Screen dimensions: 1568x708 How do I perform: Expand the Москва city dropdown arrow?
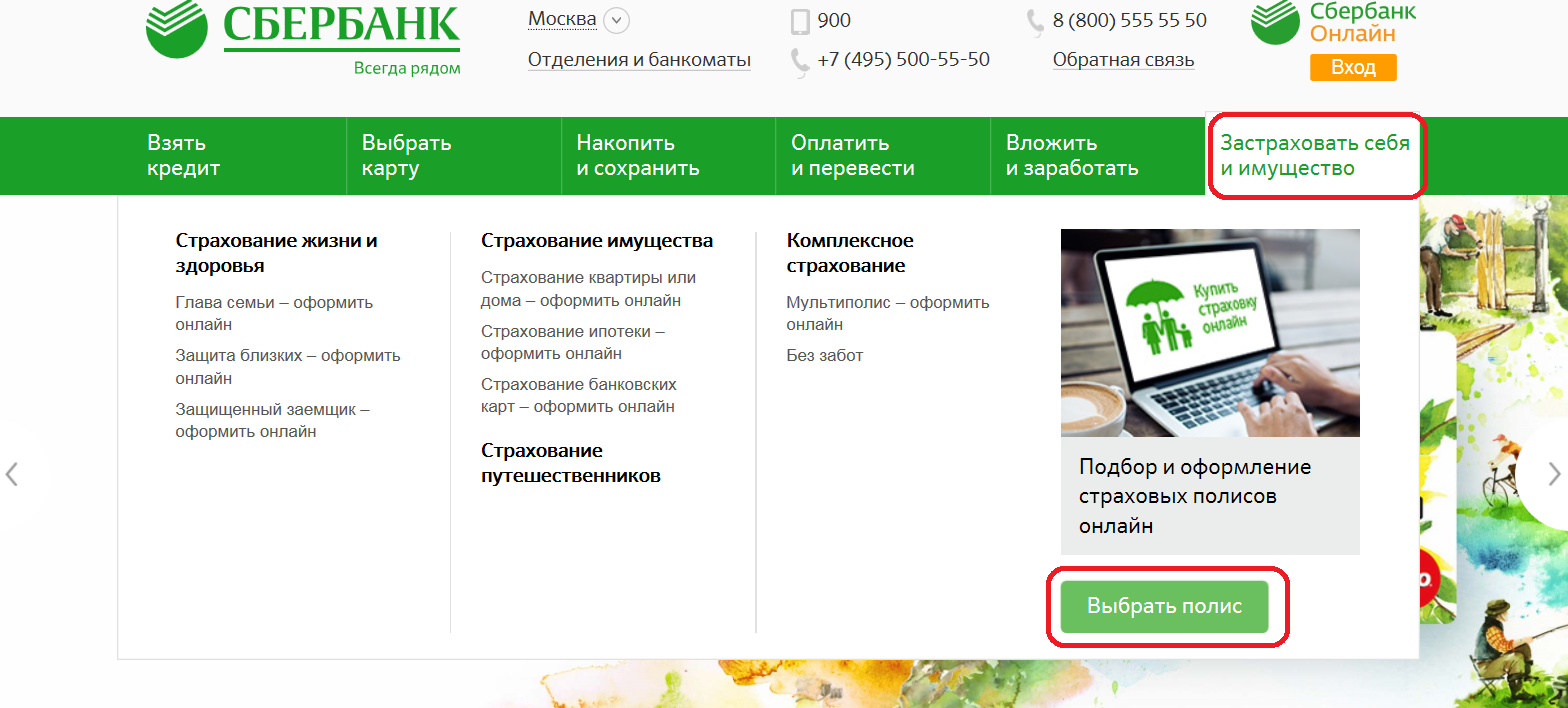pyautogui.click(x=617, y=20)
